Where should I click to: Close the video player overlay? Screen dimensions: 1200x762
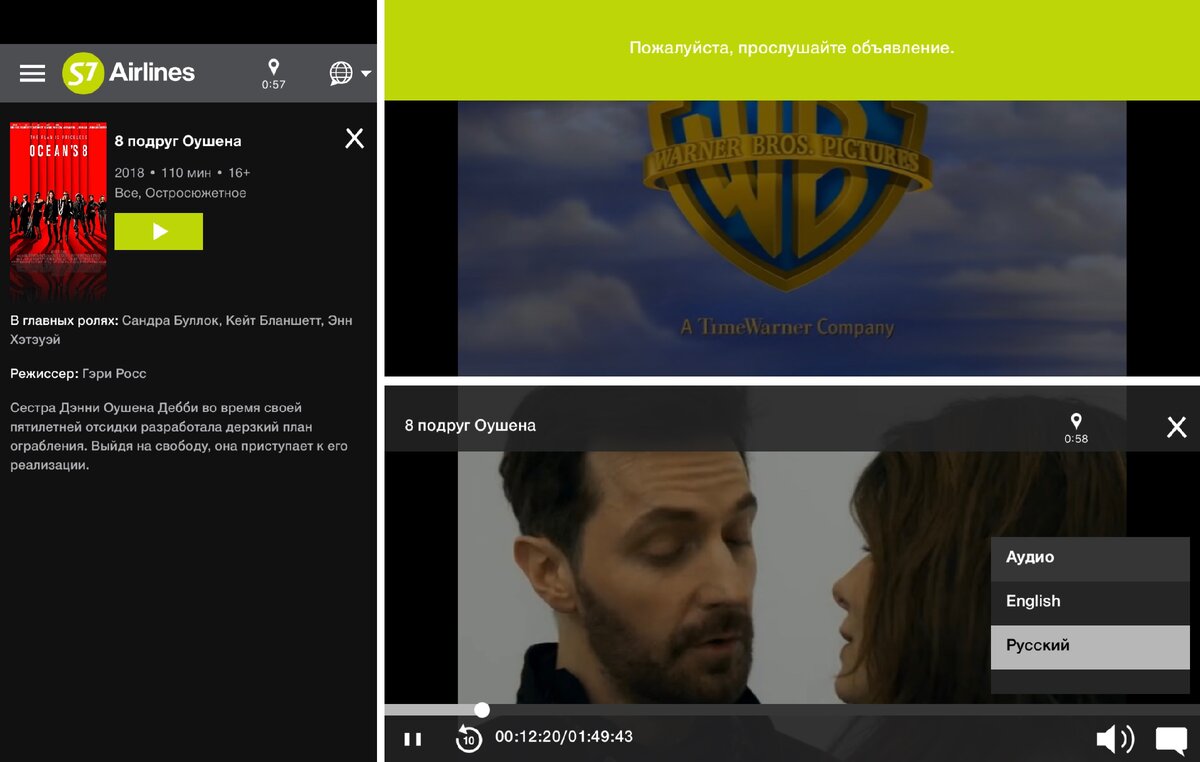pyautogui.click(x=1176, y=427)
